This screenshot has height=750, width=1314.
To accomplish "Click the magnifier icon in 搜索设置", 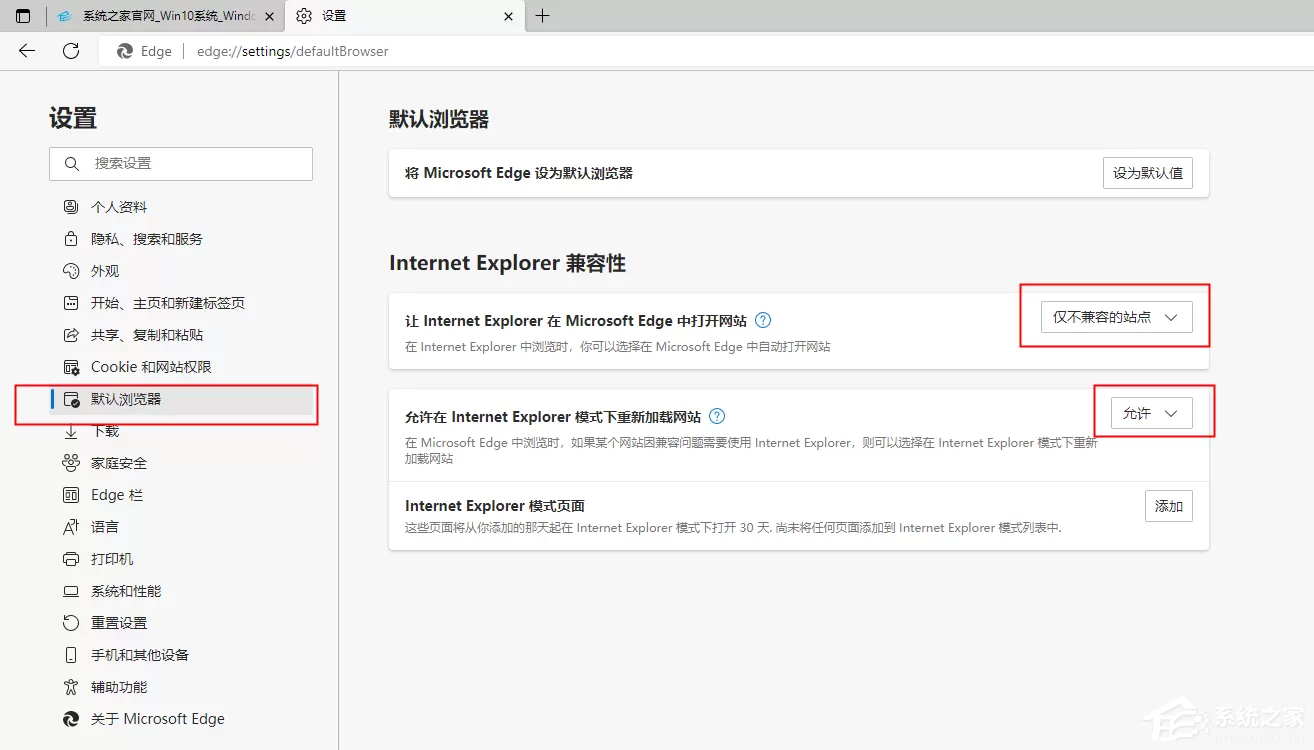I will (x=71, y=163).
